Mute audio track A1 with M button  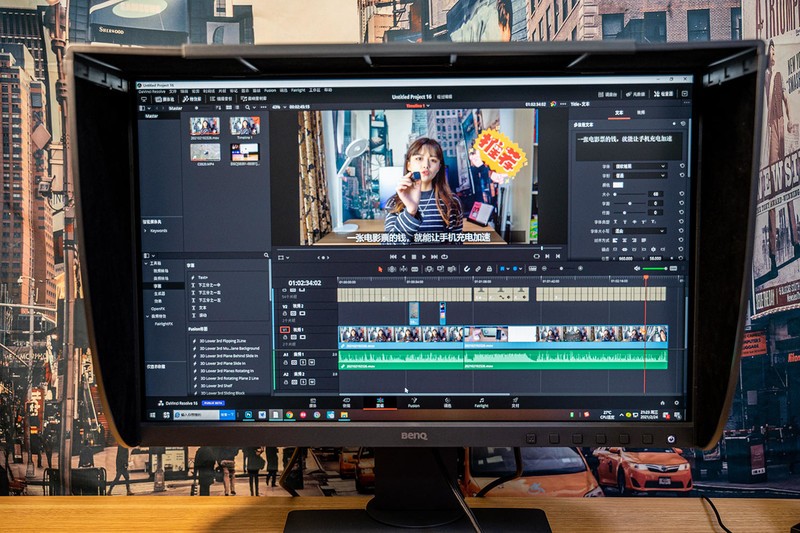click(312, 363)
